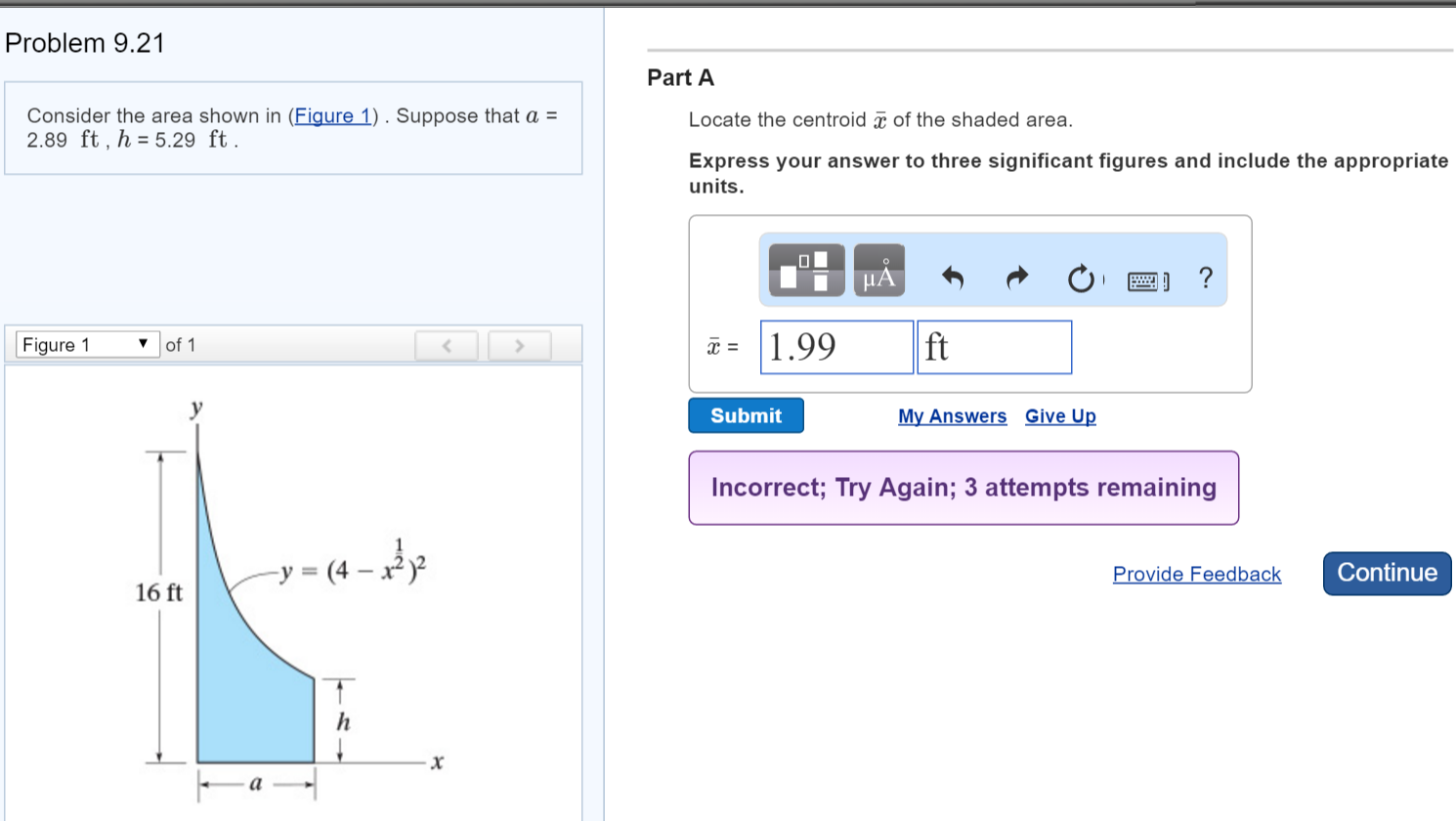Open the Figure 1 dropdown selector
The width and height of the screenshot is (1456, 821).
pos(88,344)
